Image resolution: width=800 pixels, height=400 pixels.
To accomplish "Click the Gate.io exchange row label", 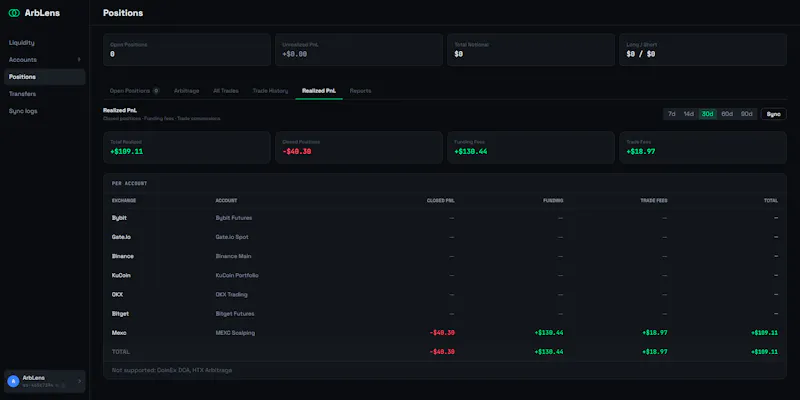I will 121,237.
